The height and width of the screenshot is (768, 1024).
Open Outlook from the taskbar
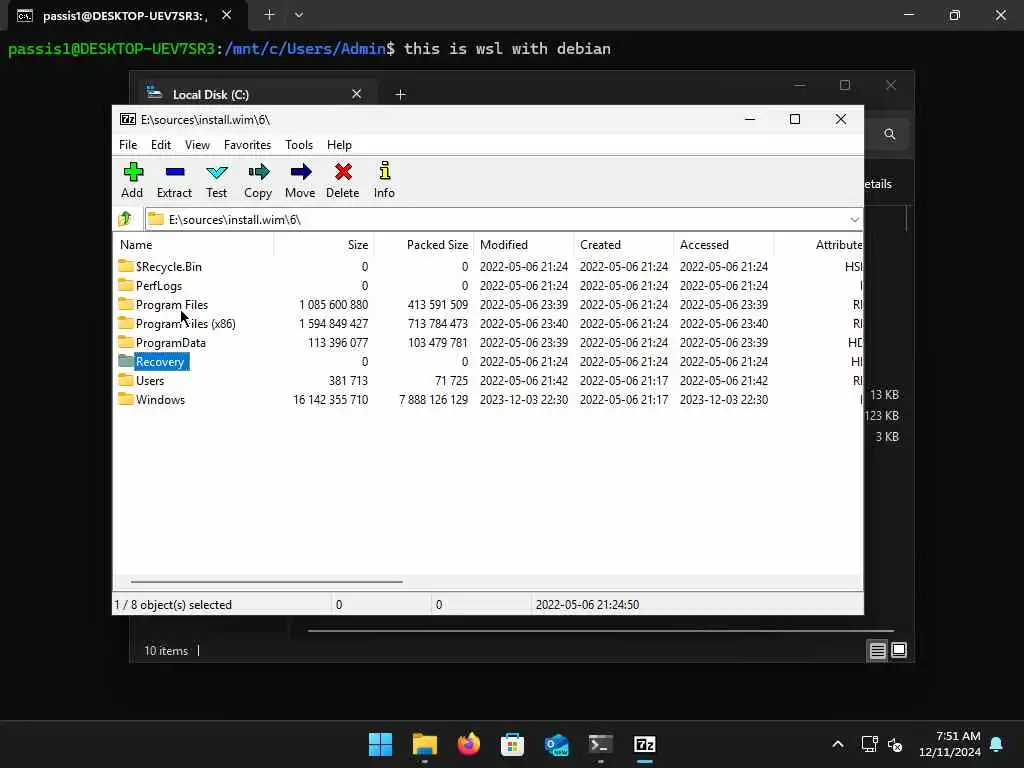pos(556,744)
